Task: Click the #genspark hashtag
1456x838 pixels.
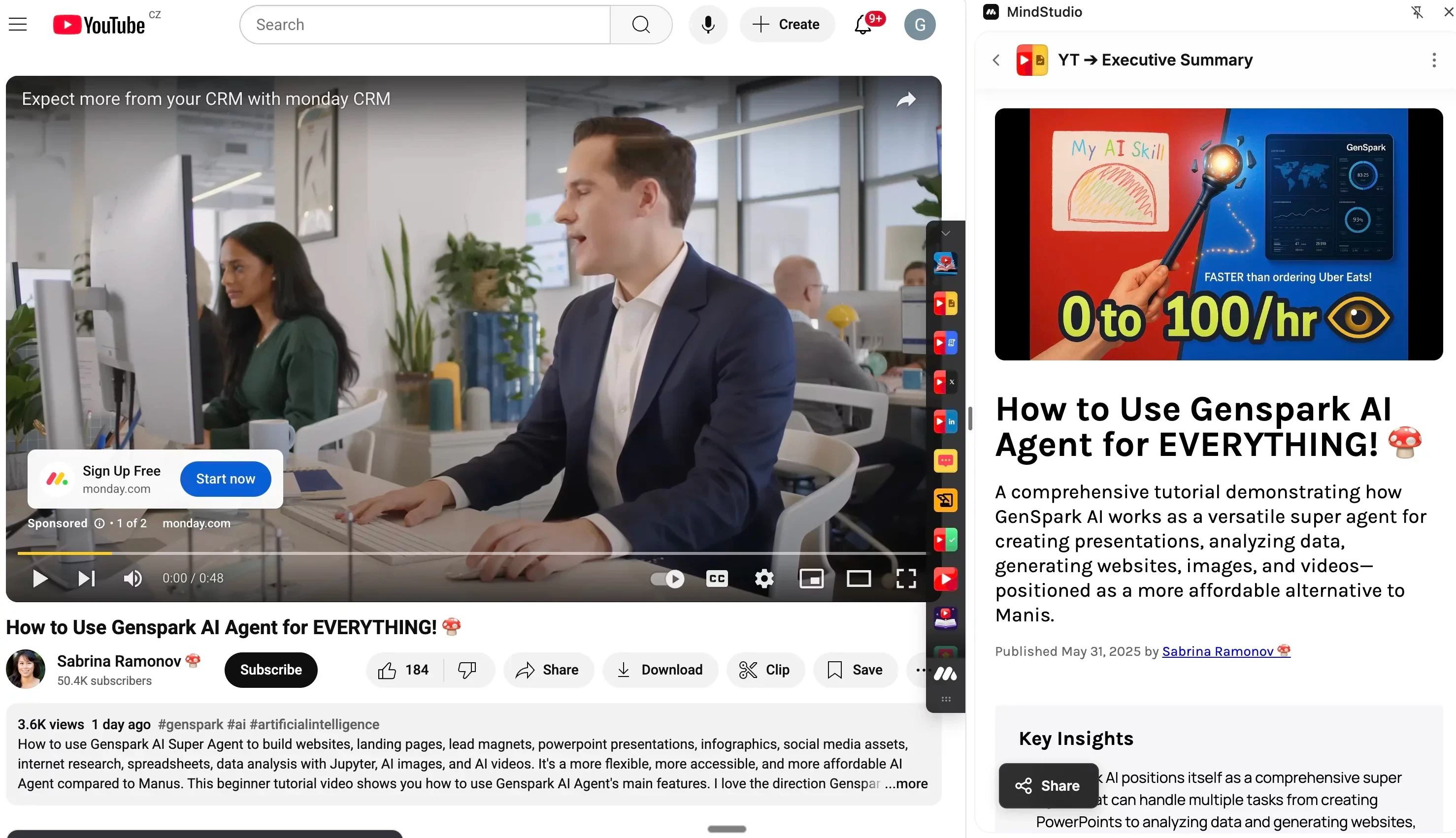Action: click(x=191, y=724)
